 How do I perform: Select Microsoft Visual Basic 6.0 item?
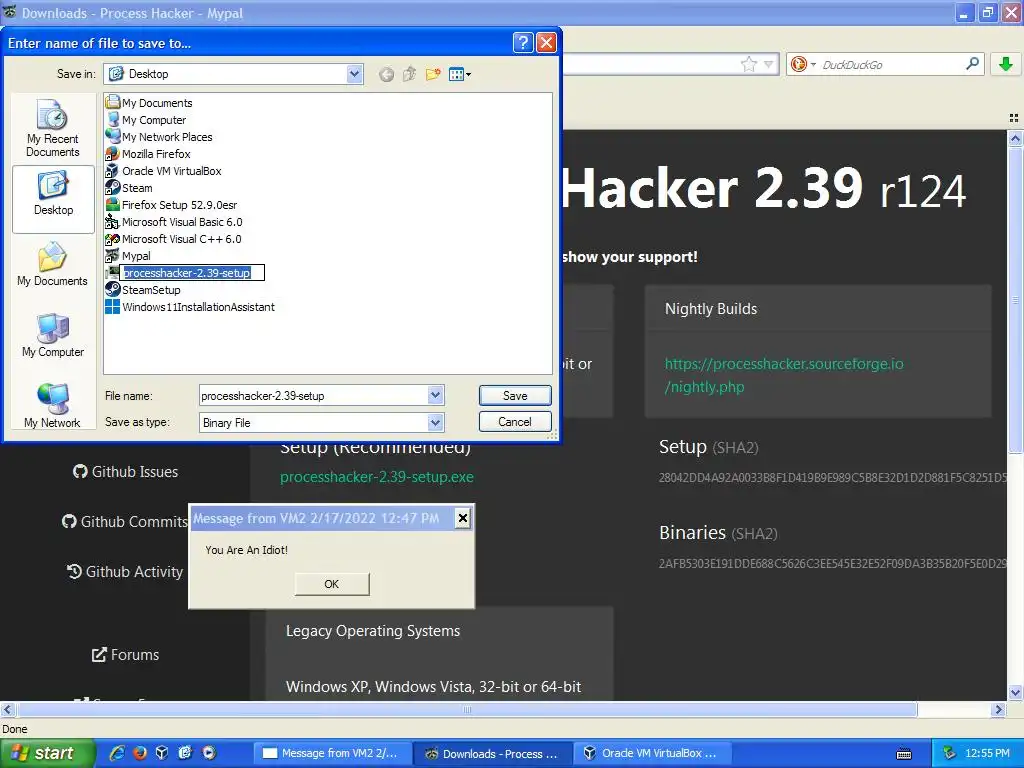174,221
